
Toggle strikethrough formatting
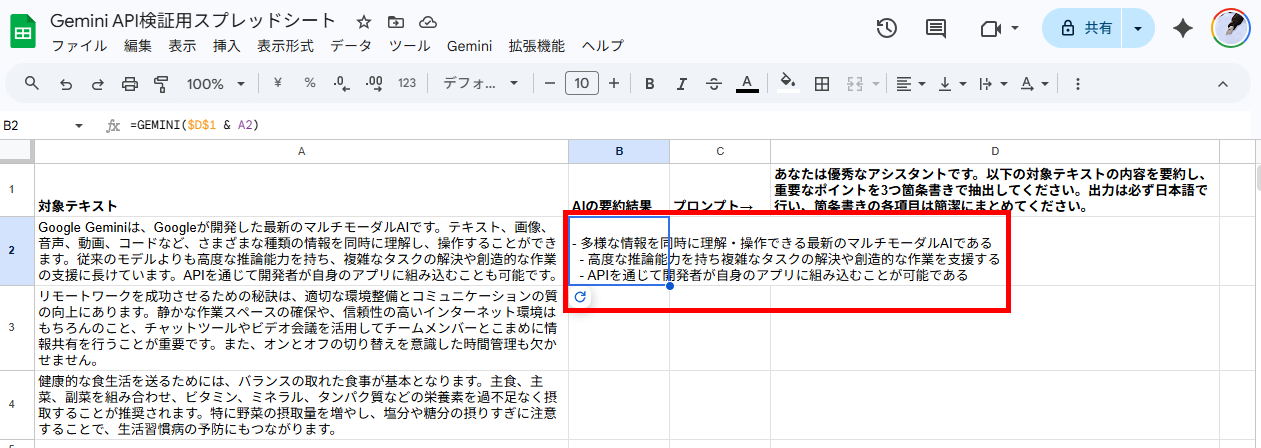tap(713, 83)
